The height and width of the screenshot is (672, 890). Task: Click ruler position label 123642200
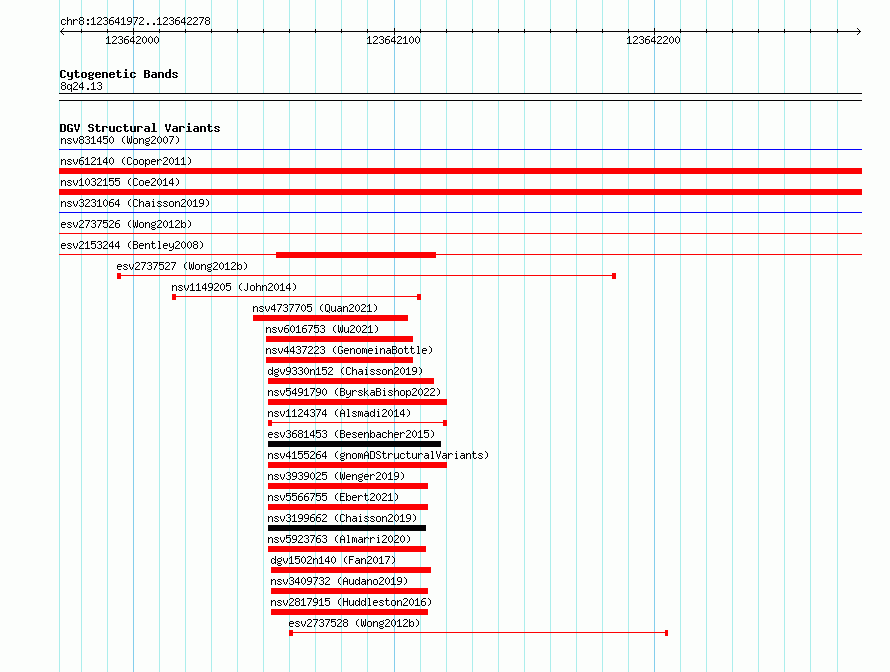(653, 40)
